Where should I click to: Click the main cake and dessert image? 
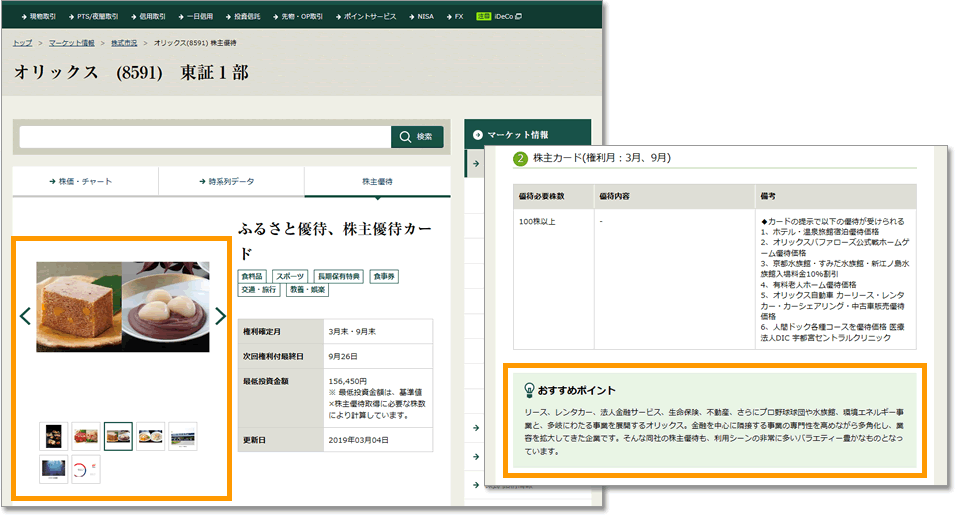[123, 307]
